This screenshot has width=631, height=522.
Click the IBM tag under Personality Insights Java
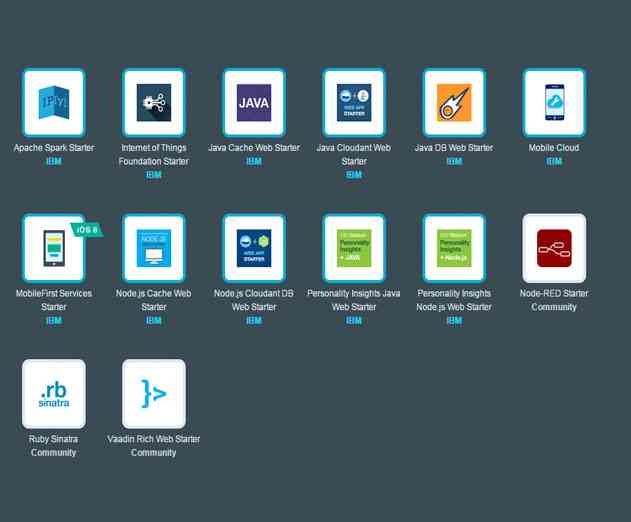(354, 321)
